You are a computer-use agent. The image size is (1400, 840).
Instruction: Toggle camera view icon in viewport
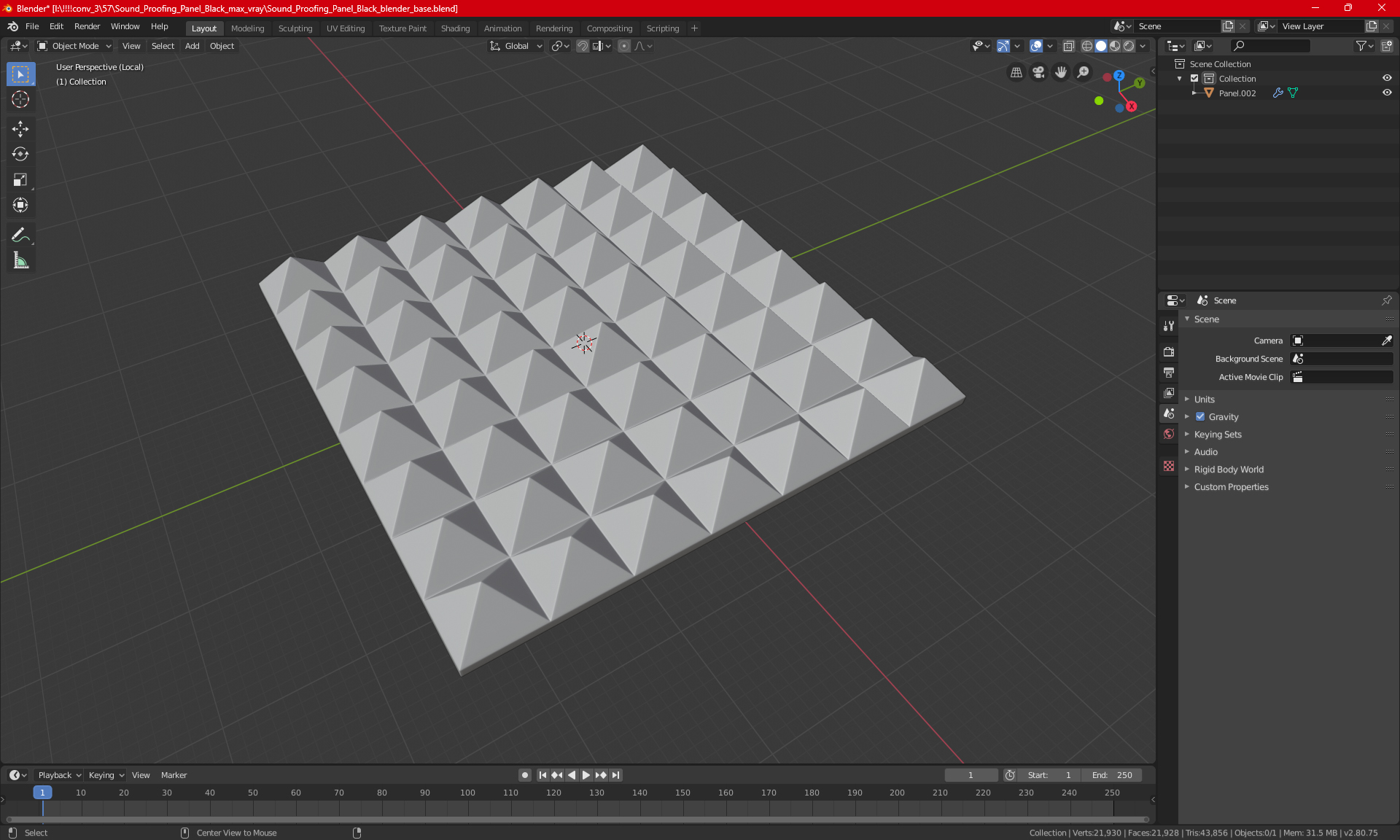point(1038,72)
